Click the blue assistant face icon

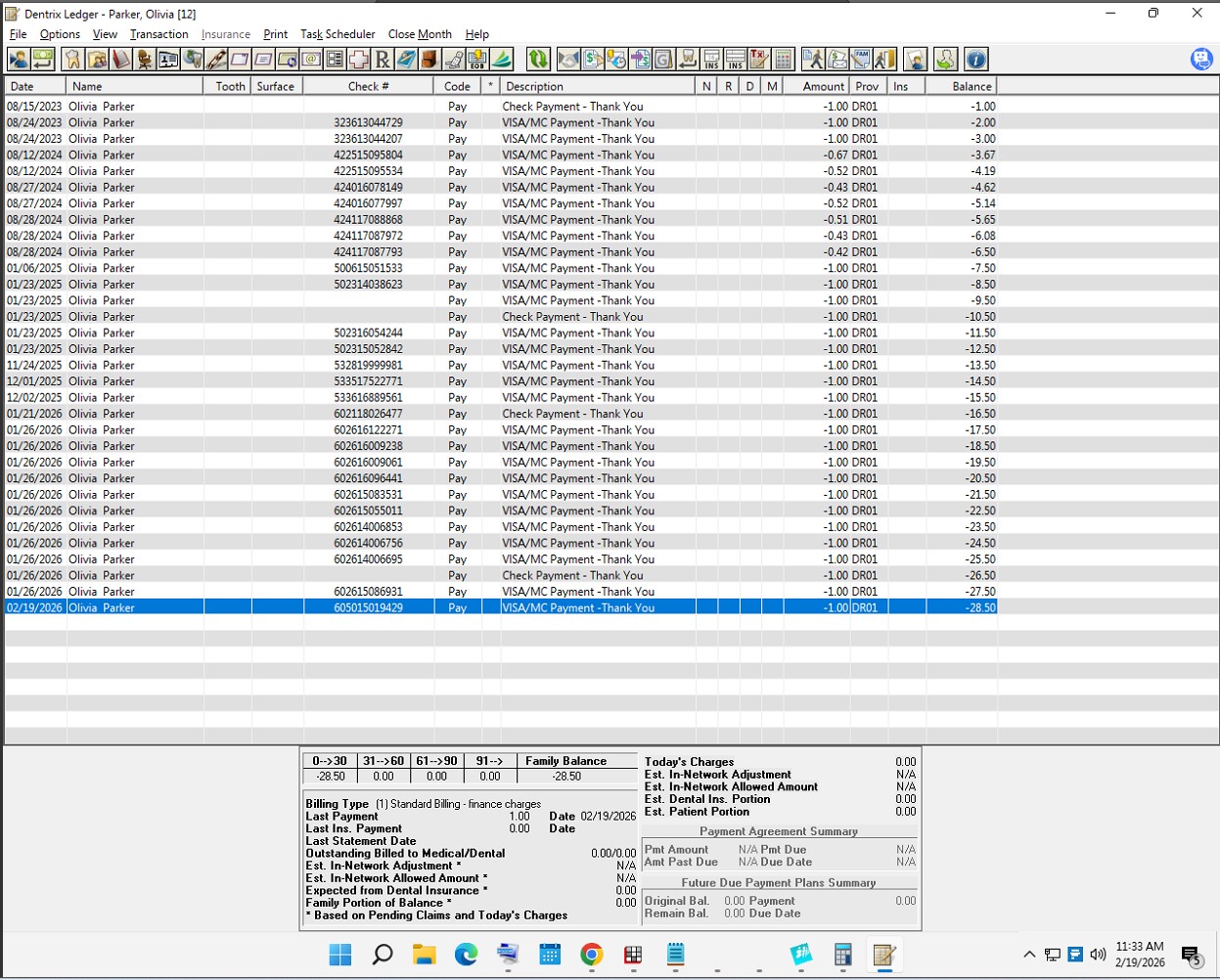point(1201,60)
